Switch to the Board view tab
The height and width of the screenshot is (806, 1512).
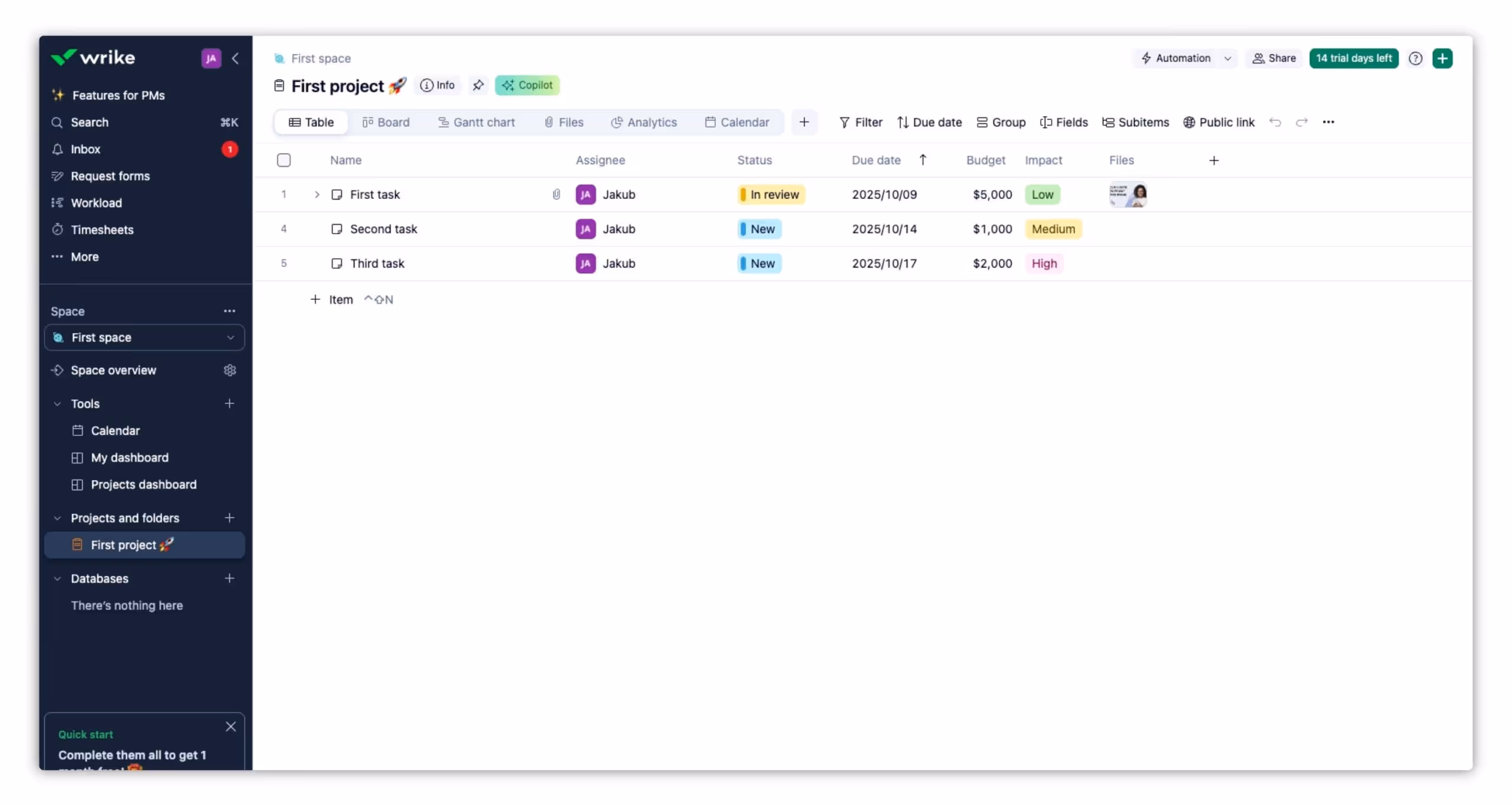click(386, 122)
